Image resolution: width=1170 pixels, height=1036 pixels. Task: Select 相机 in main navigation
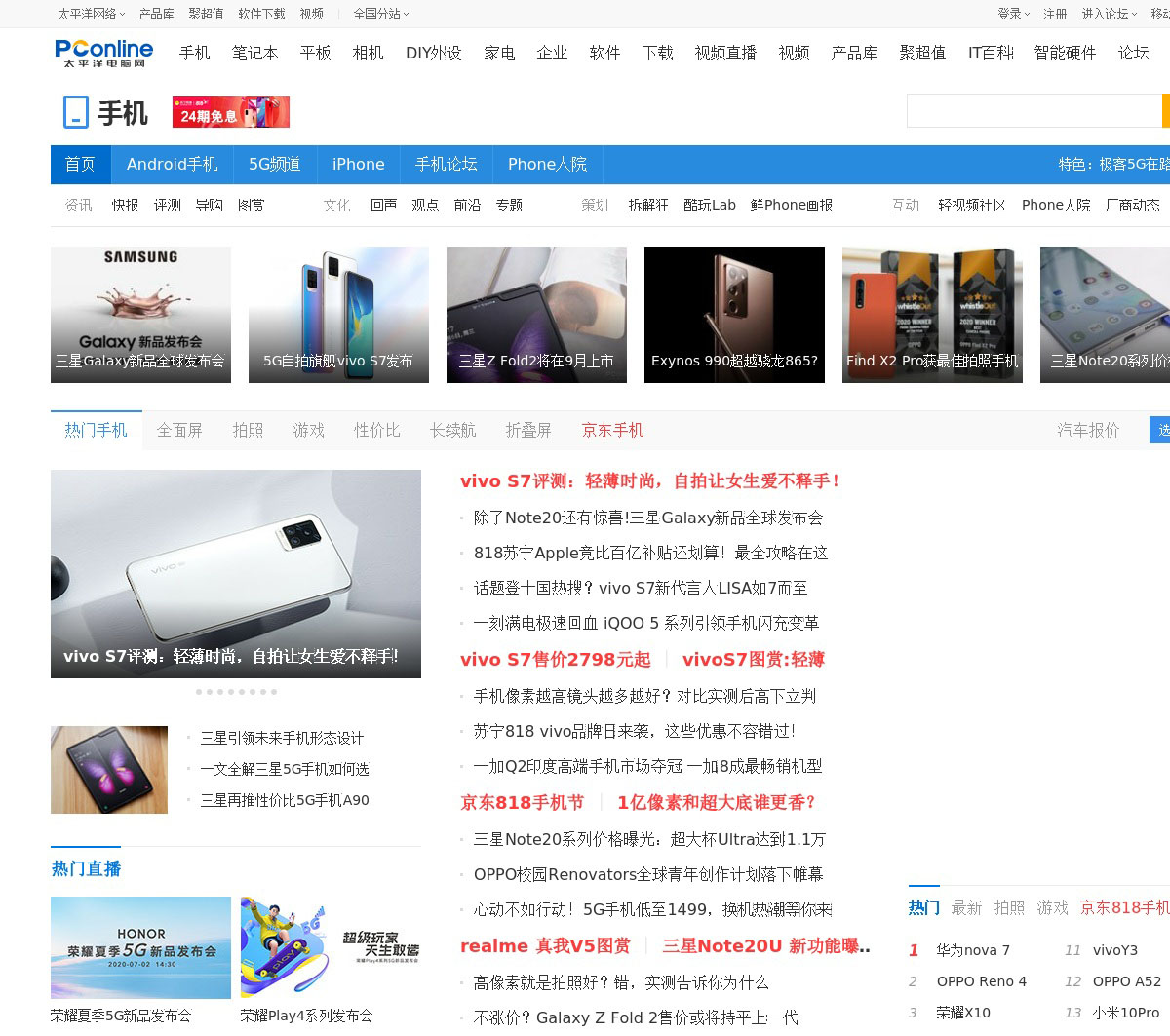coord(368,53)
